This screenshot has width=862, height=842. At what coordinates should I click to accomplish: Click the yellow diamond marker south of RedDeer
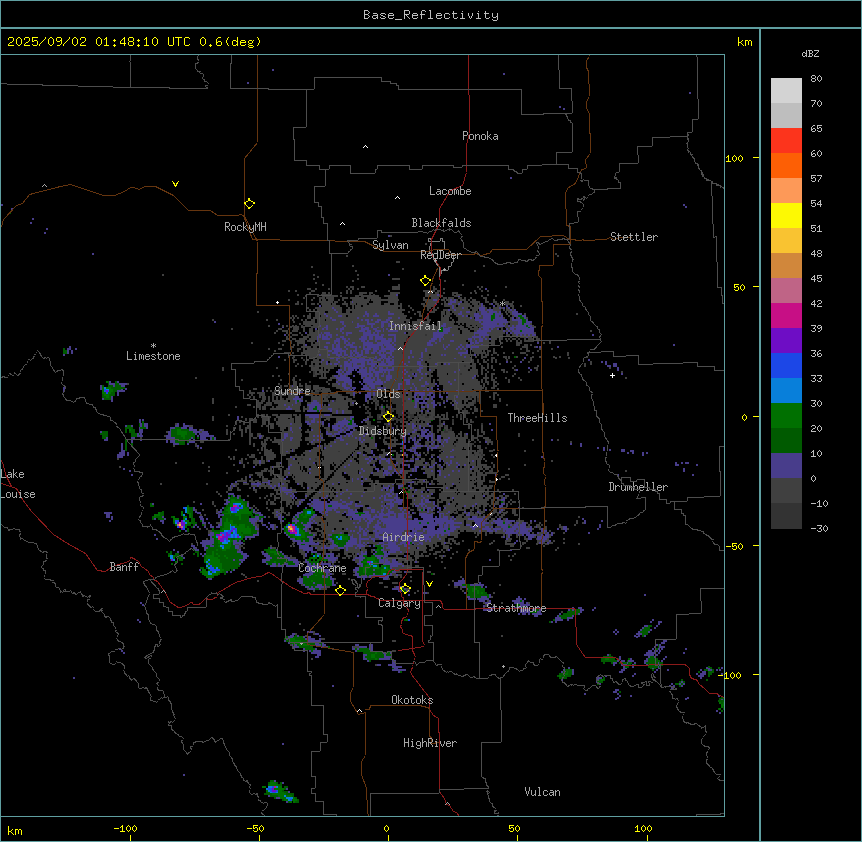pos(425,281)
